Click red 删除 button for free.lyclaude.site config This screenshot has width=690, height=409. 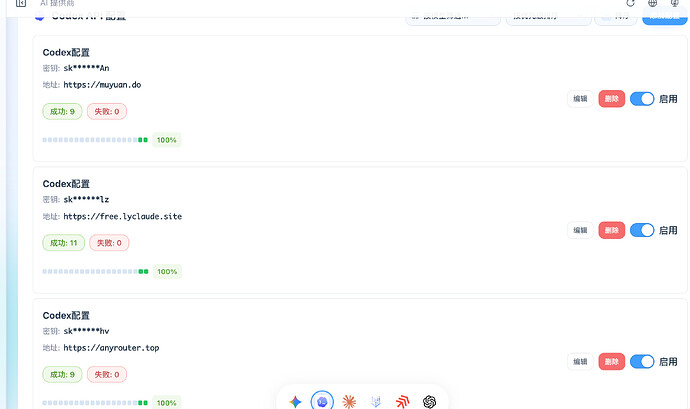coord(612,230)
